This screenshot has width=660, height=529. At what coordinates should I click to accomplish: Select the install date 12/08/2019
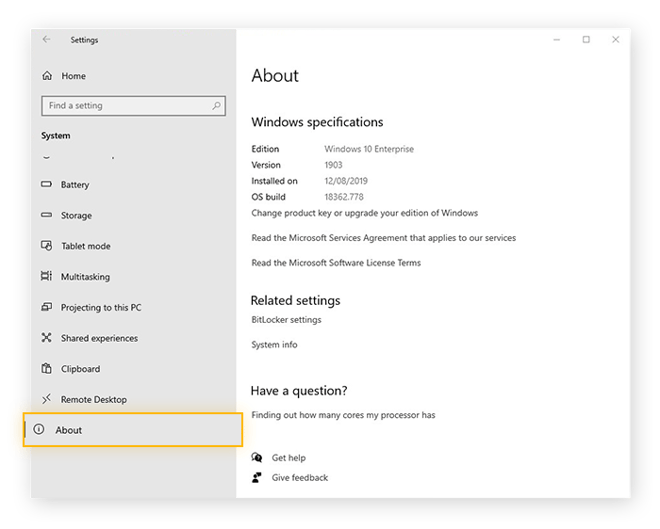346,181
